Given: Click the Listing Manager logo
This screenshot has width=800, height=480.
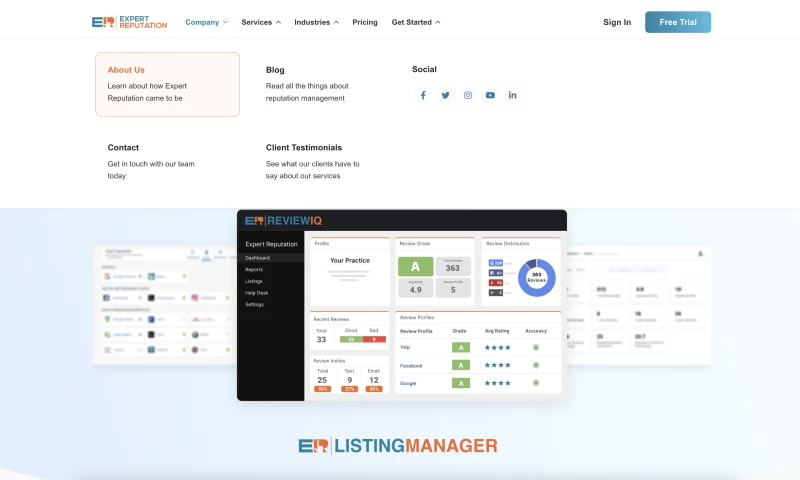Looking at the screenshot, I should (398, 446).
